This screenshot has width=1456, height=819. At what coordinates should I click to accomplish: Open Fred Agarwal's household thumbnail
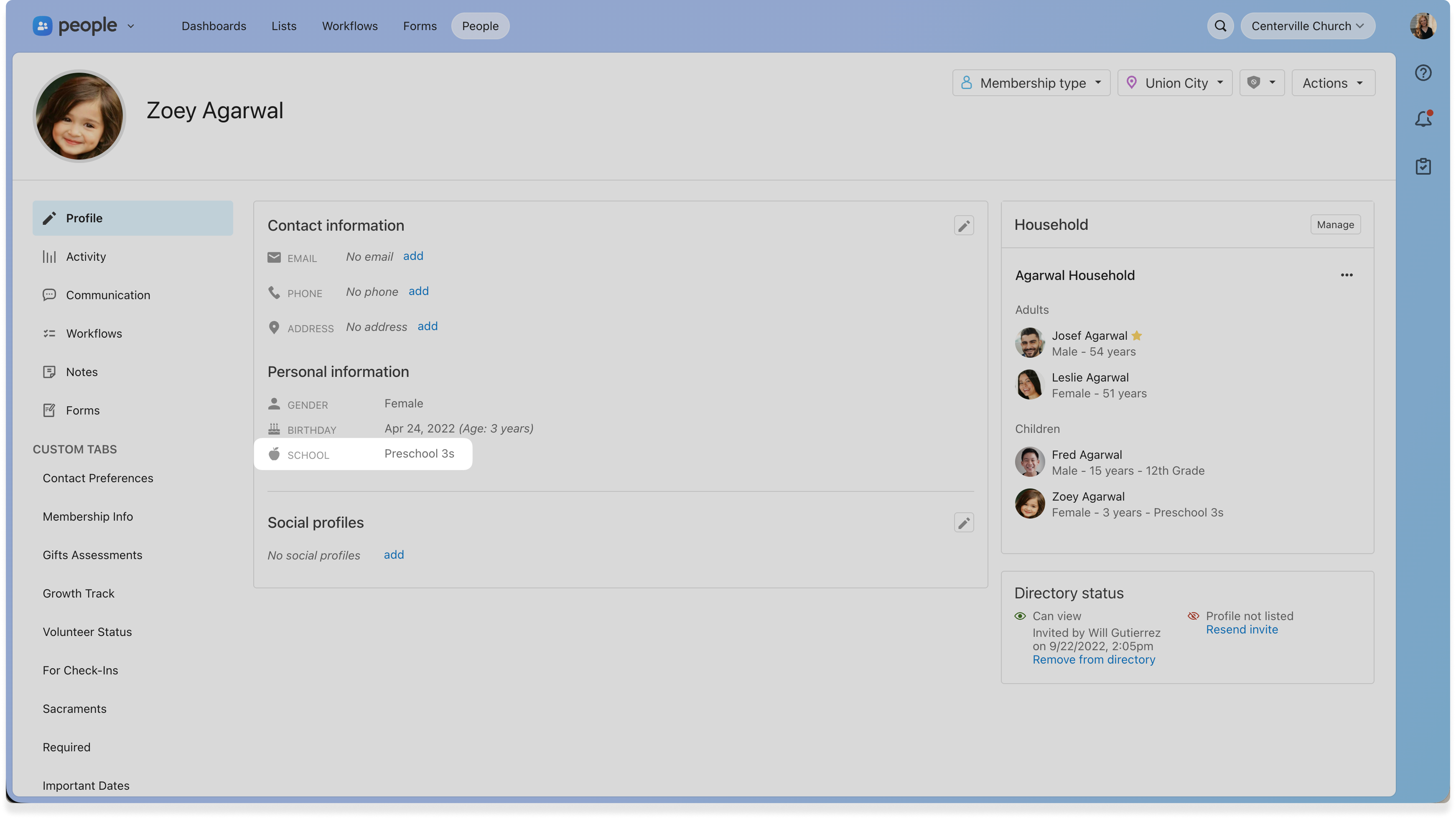click(x=1029, y=462)
